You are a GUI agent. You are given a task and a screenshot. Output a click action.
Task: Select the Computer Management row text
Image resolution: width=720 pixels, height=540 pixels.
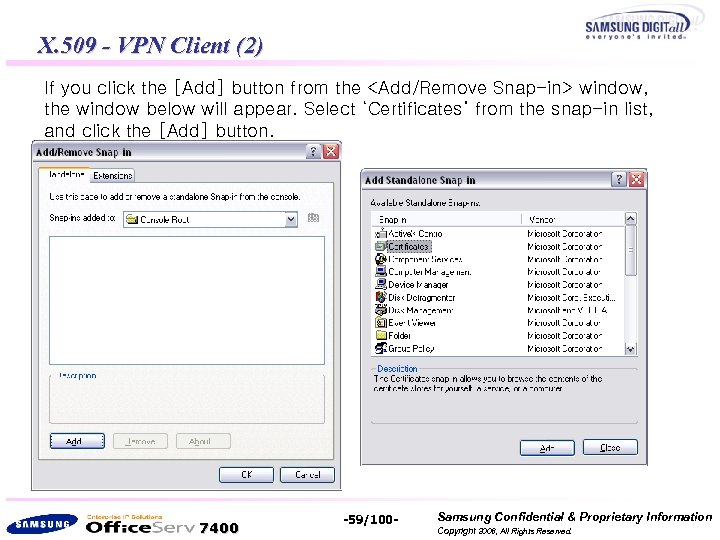(429, 271)
